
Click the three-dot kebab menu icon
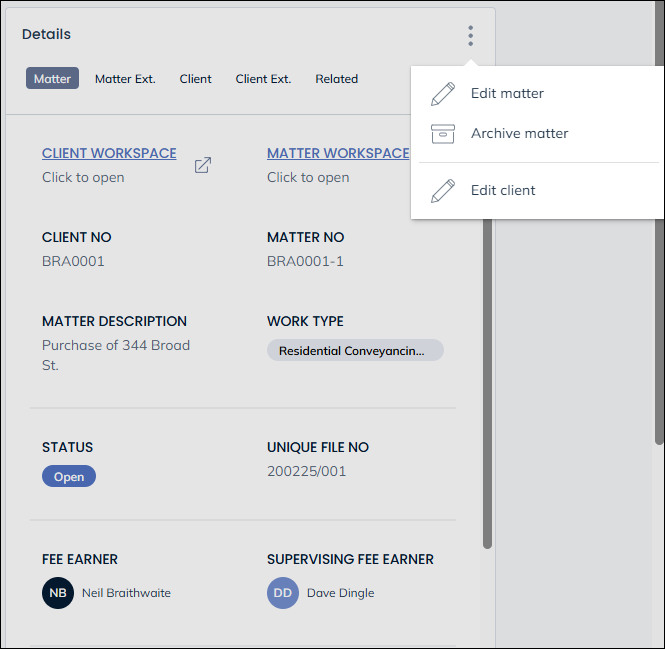coord(470,36)
